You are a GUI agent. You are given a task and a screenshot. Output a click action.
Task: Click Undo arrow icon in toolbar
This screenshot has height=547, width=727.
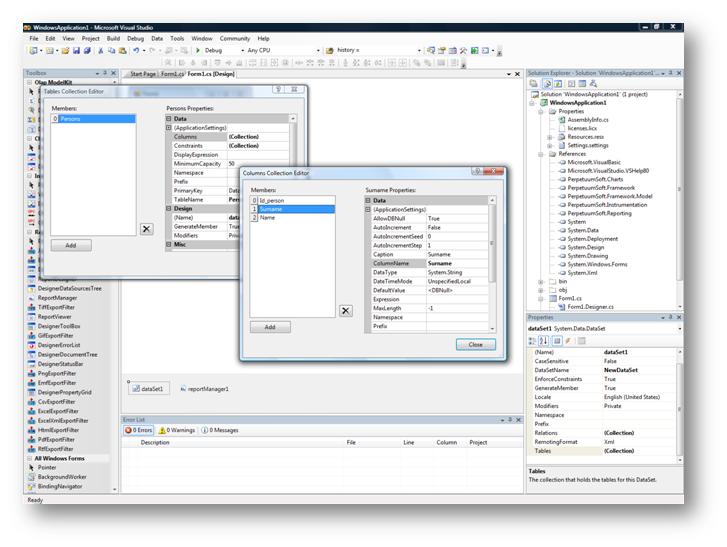[136, 51]
